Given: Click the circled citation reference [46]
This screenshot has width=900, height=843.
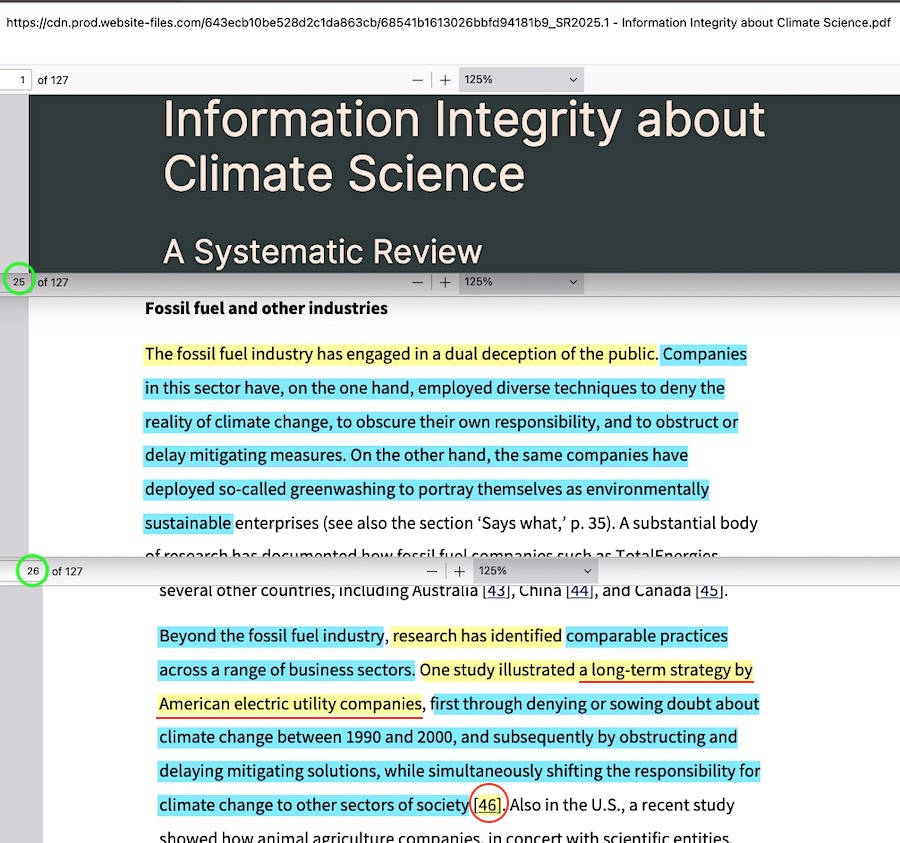Looking at the screenshot, I should pos(488,805).
